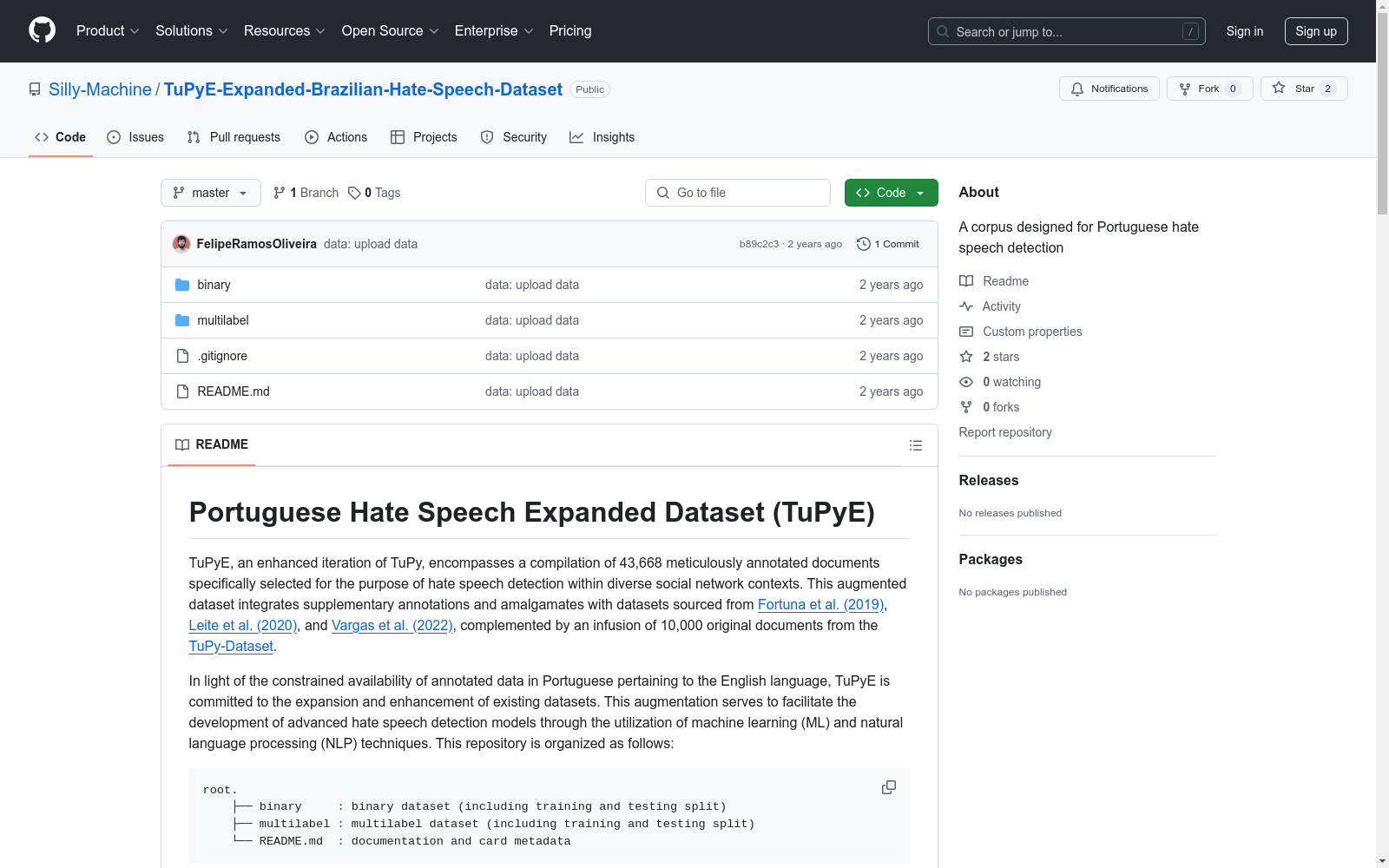The height and width of the screenshot is (868, 1389).
Task: Open the Insights tab
Action: tap(602, 137)
